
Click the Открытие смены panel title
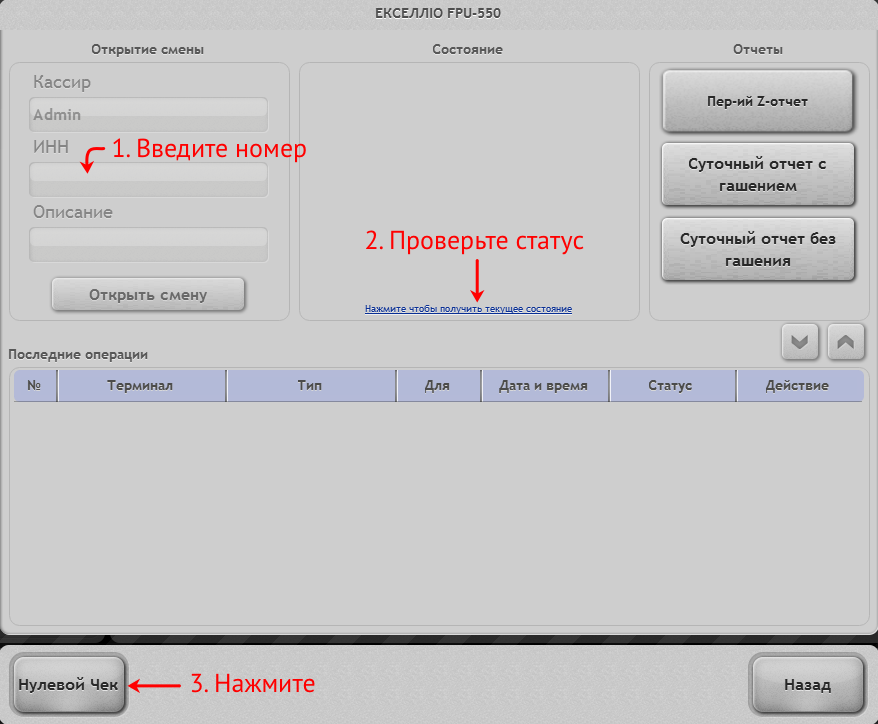click(147, 49)
